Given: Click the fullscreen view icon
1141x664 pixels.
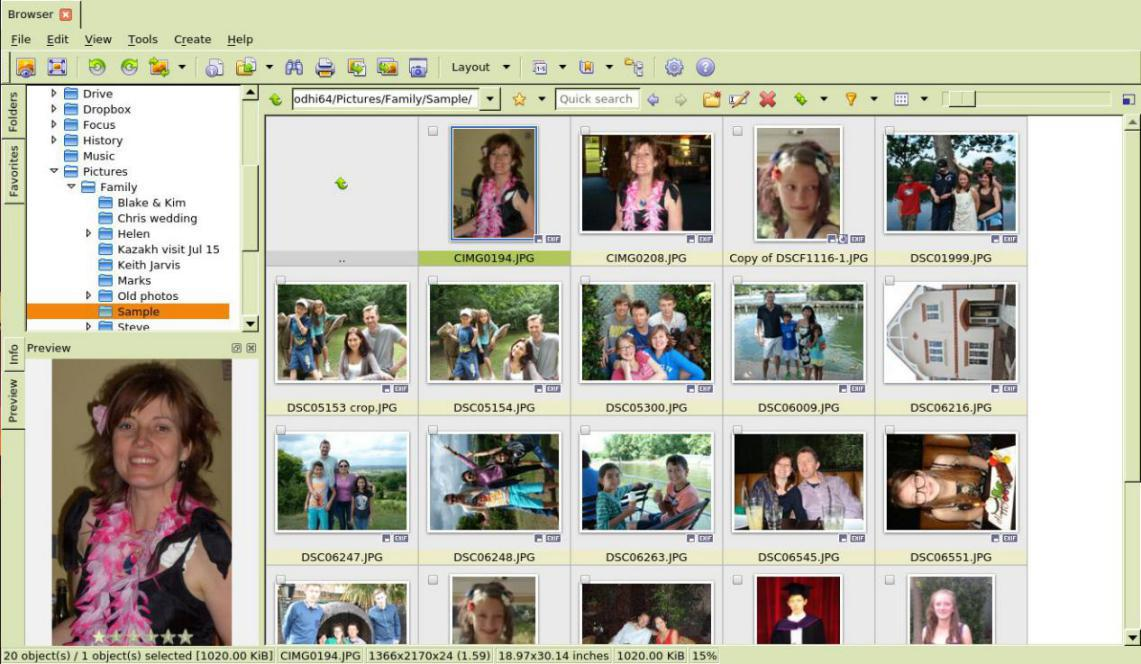Looking at the screenshot, I should pyautogui.click(x=57, y=68).
